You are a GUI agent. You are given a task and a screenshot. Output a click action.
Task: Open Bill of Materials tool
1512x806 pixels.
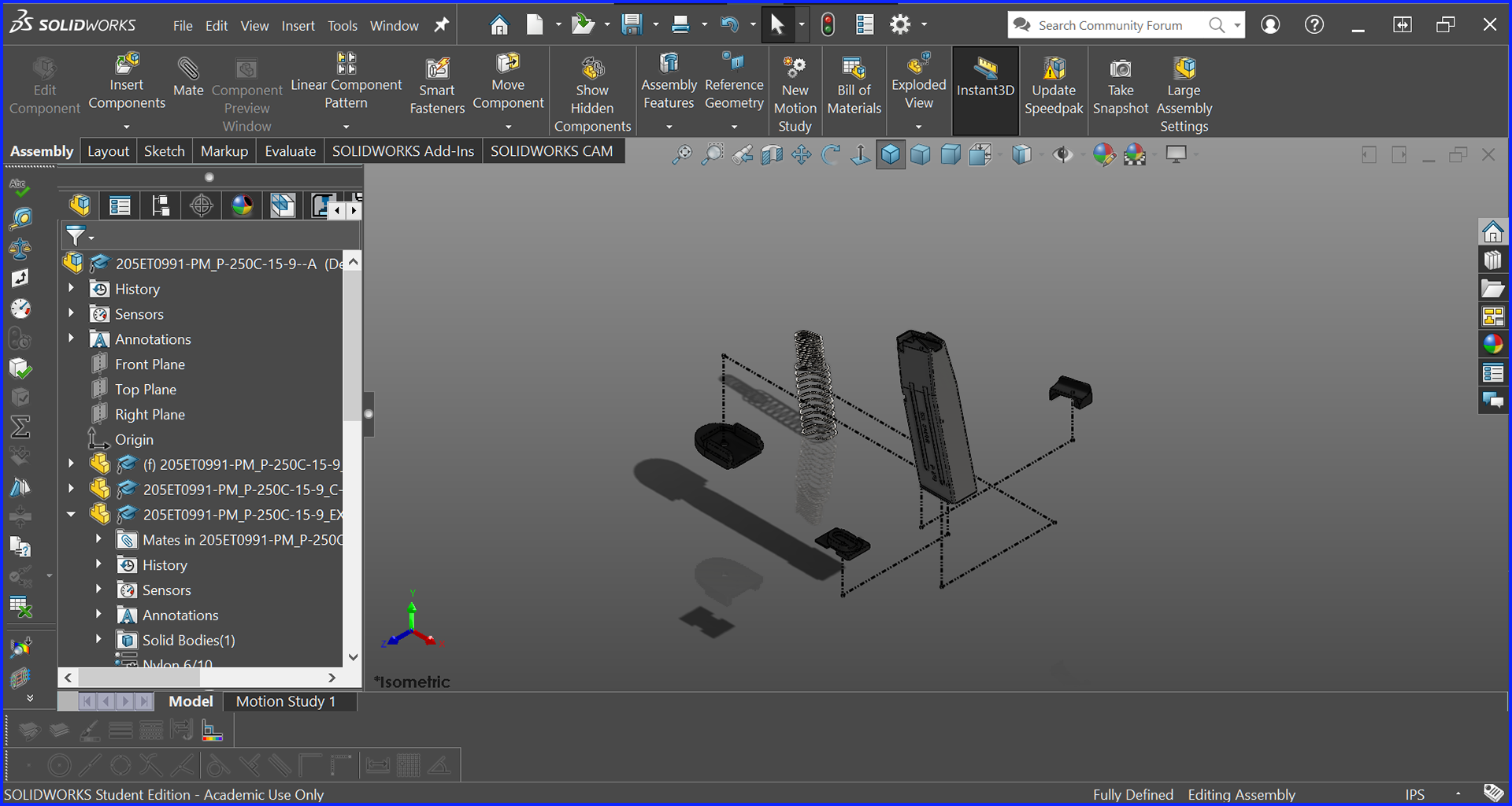(x=854, y=85)
